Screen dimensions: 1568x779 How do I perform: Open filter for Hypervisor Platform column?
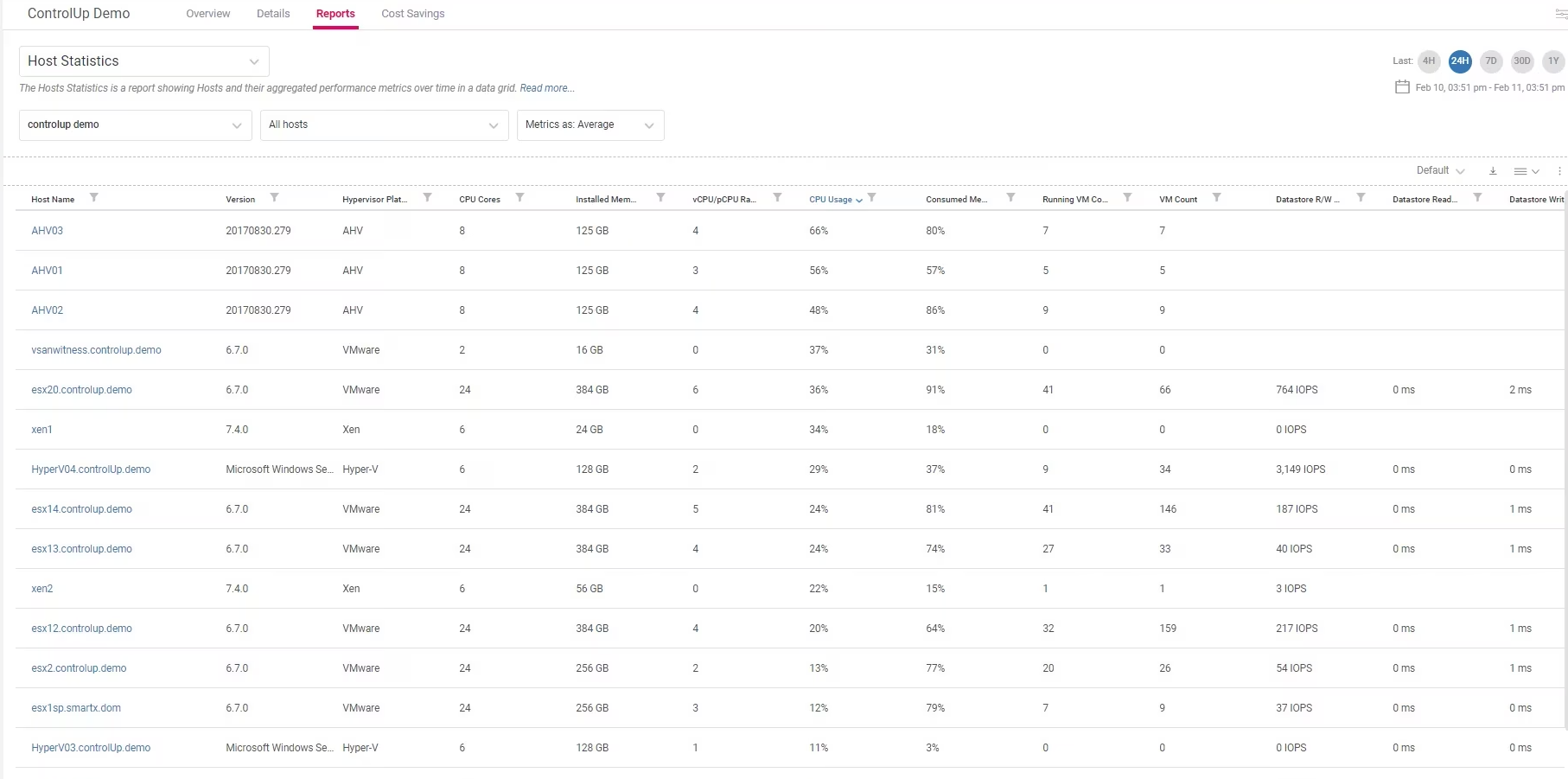(x=427, y=198)
